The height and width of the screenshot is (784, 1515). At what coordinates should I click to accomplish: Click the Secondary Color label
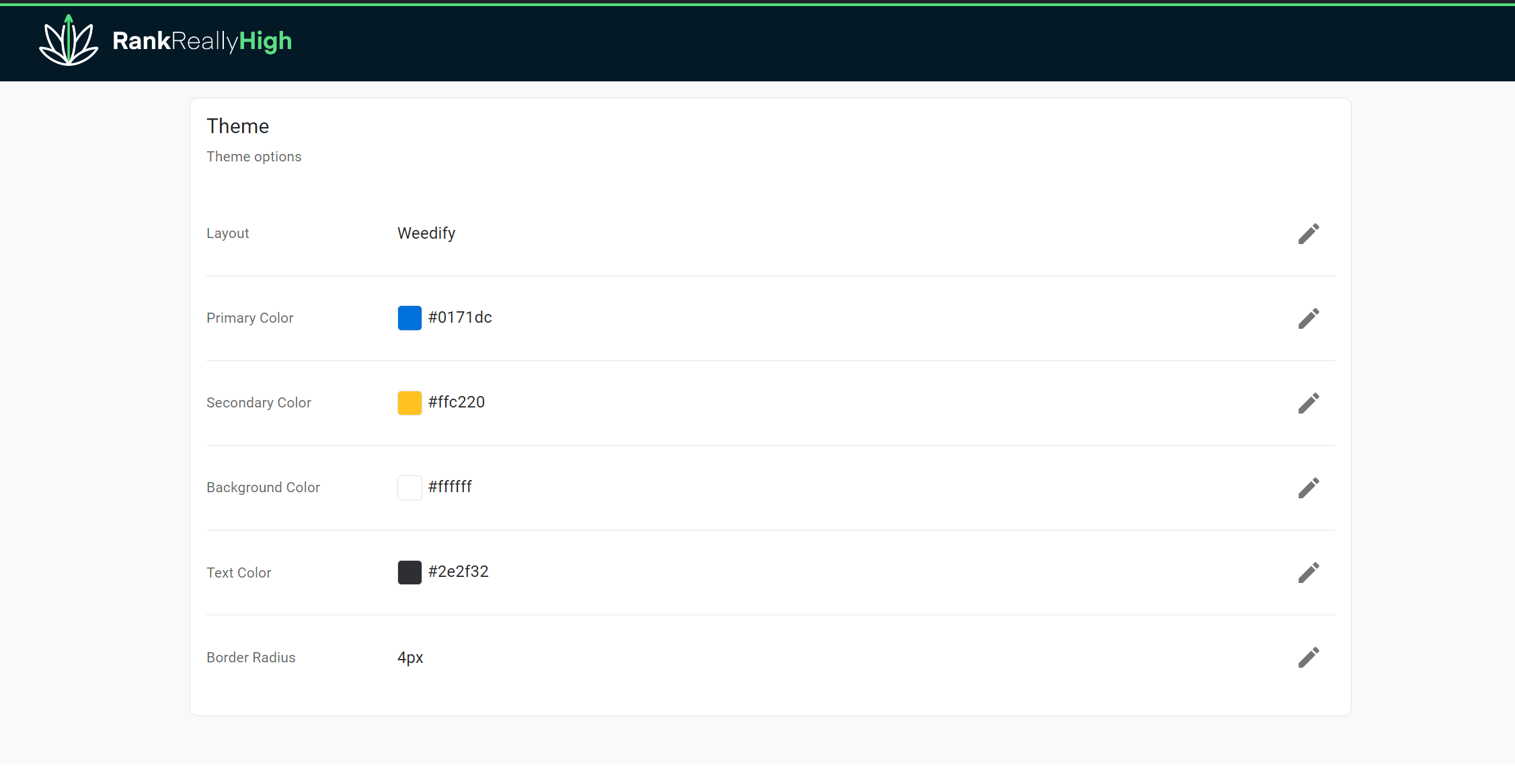[x=259, y=403]
